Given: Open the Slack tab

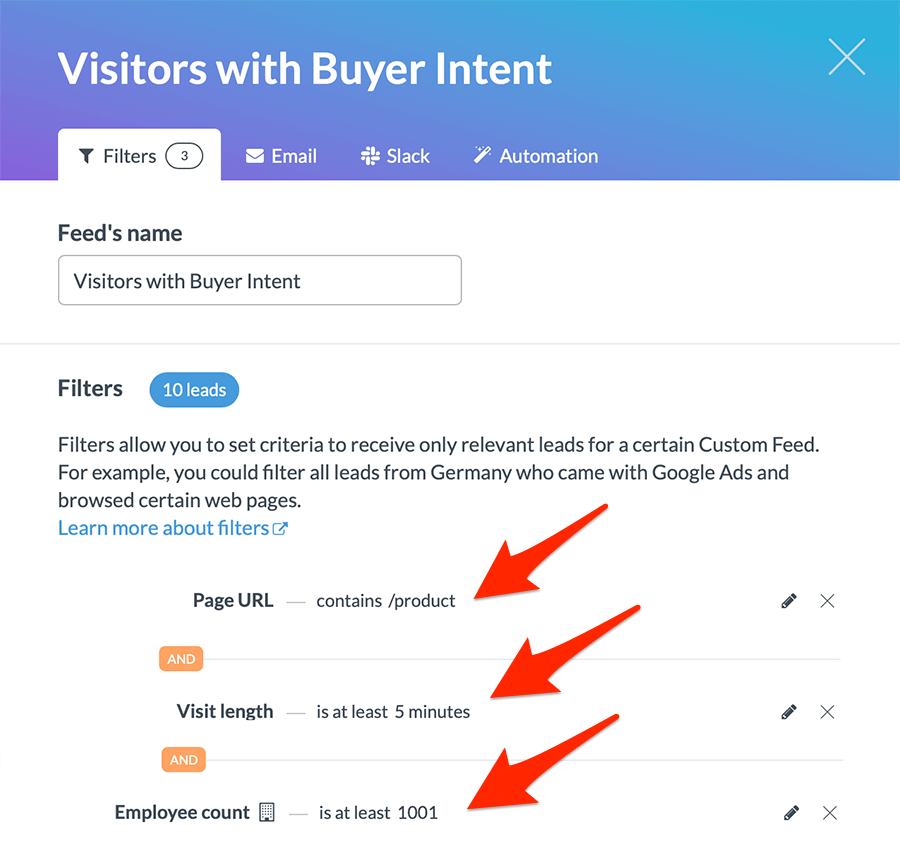Looking at the screenshot, I should [395, 156].
